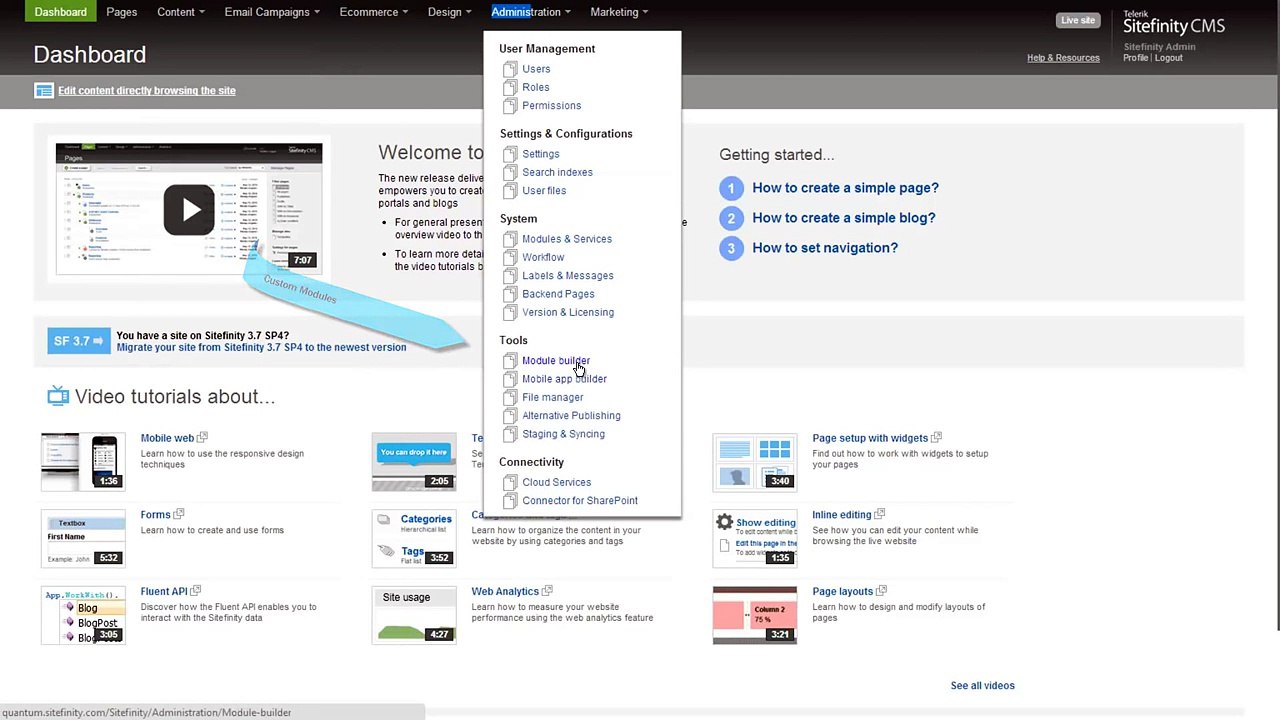
Task: Select Connector for SharePoint menu item
Action: pos(580,501)
